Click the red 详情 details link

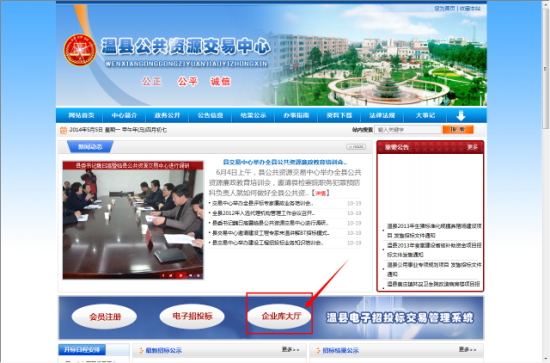[321, 193]
